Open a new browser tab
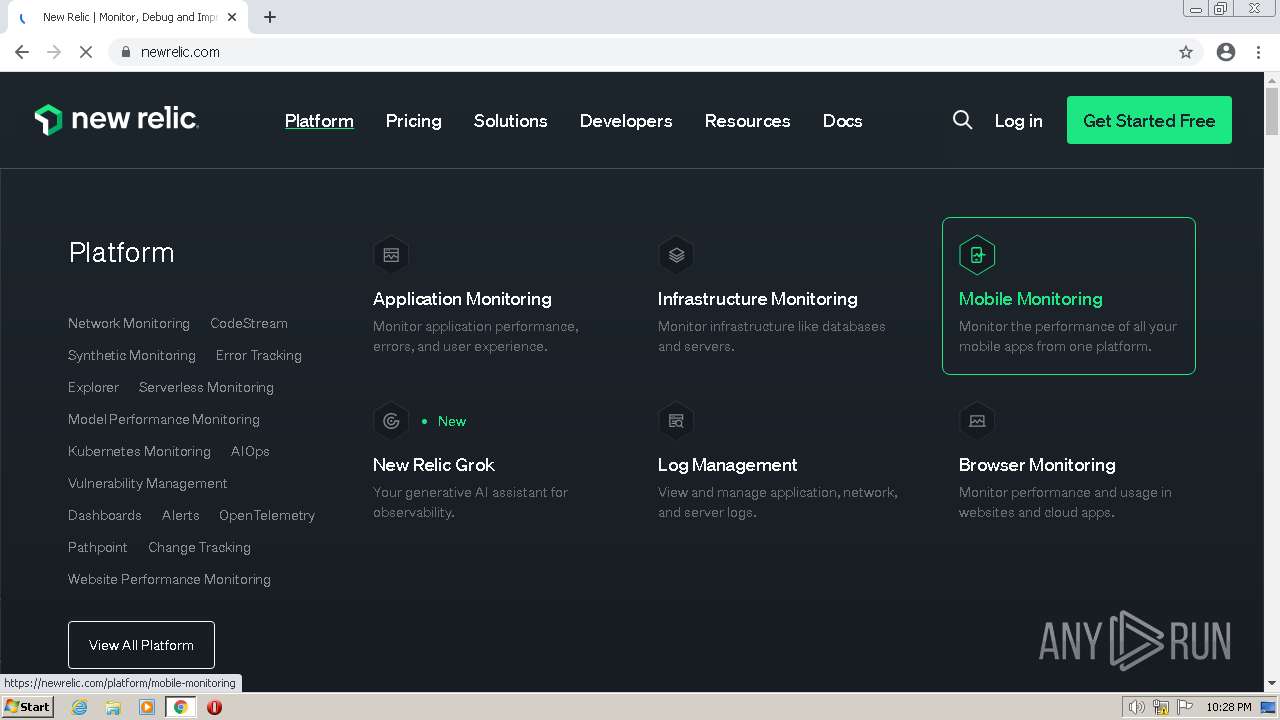 pyautogui.click(x=270, y=17)
